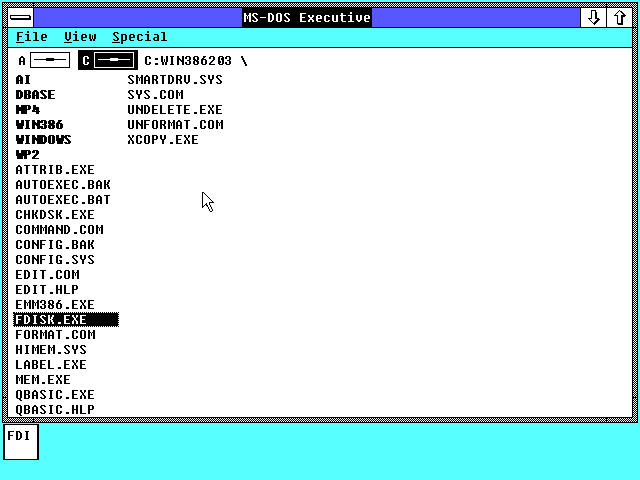Select the WP2 directory
The width and height of the screenshot is (640, 480).
[x=28, y=155]
